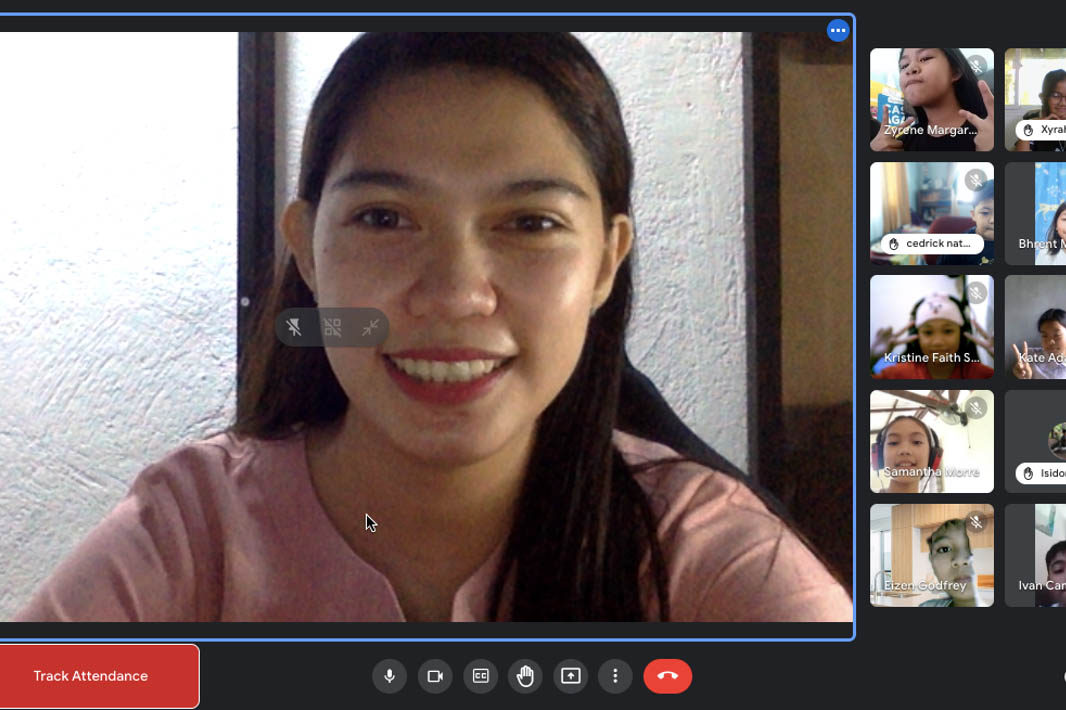The height and width of the screenshot is (710, 1066).
Task: Click the raised hand icon on the Isido tile
Action: [x=1028, y=473]
